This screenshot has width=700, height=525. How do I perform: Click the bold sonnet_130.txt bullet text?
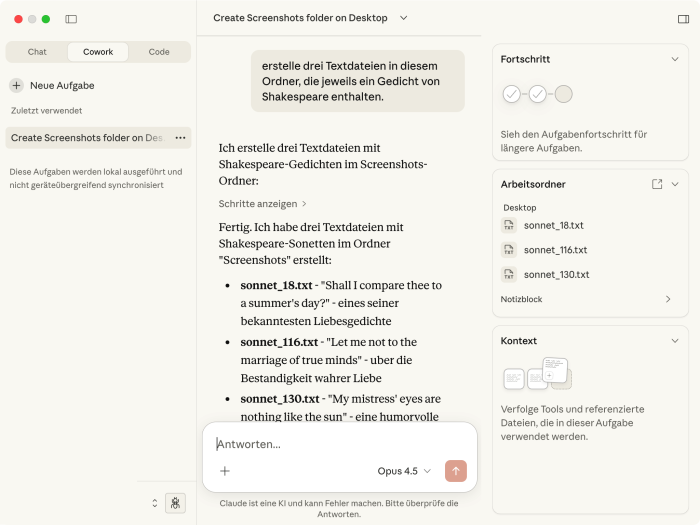point(280,399)
